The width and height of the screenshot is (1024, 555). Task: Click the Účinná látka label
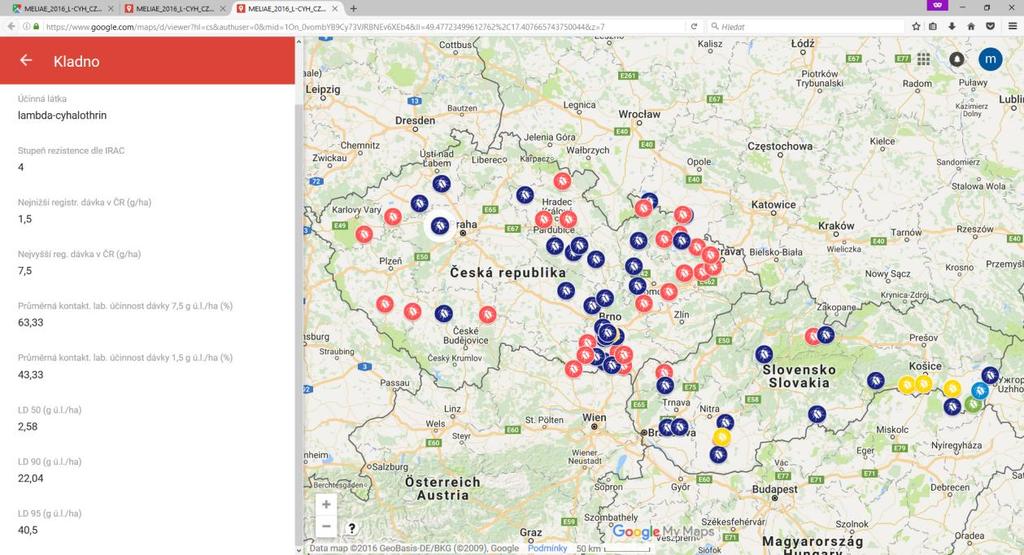(42, 99)
